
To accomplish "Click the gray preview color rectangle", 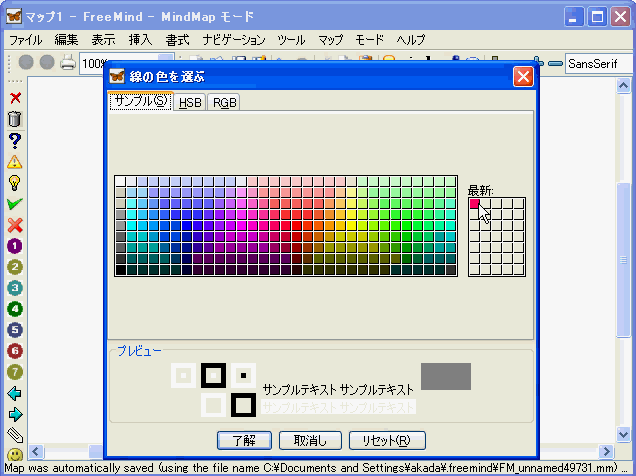I will [x=446, y=376].
